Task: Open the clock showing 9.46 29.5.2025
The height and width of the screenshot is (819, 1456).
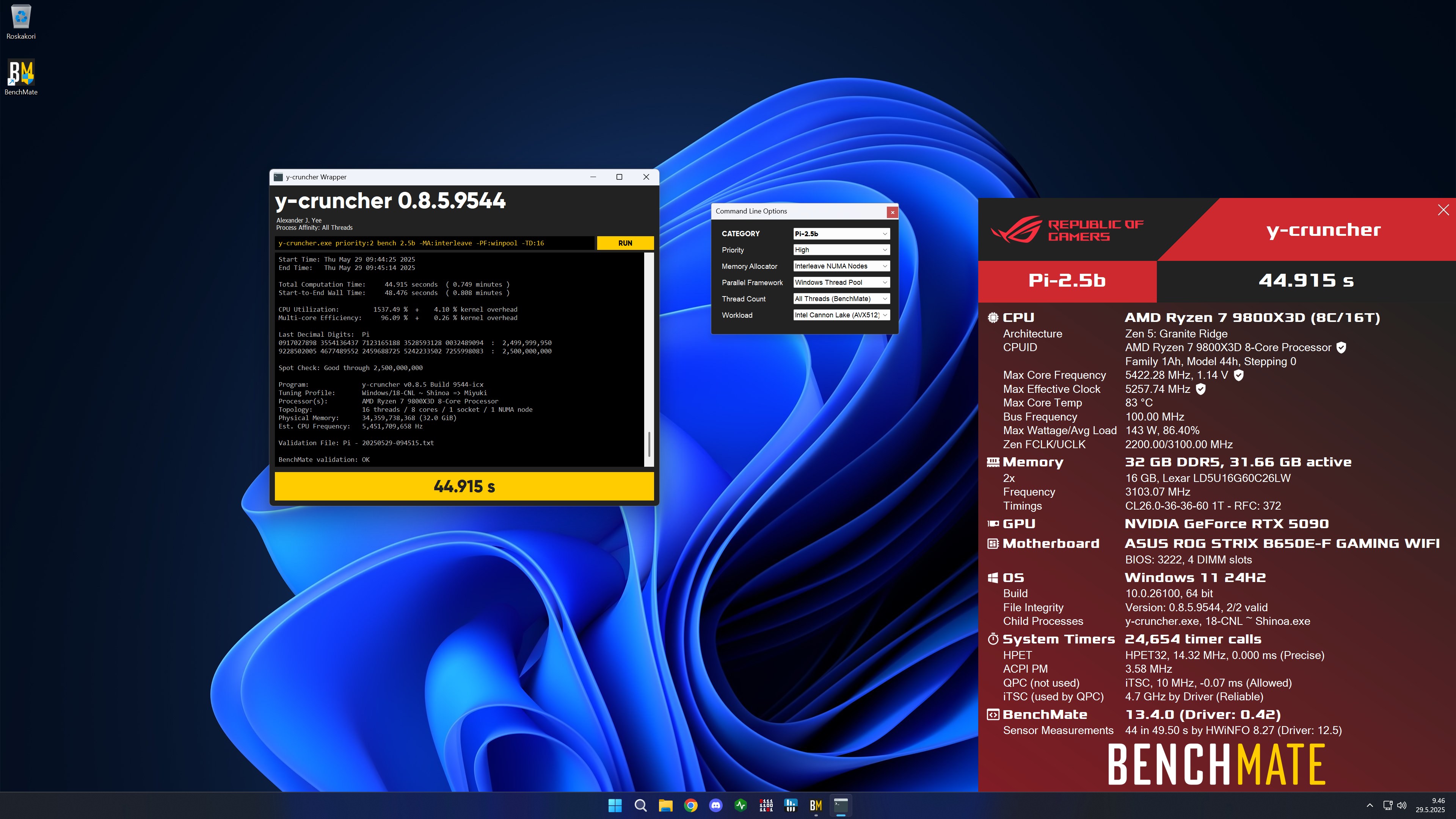Action: [1430, 805]
